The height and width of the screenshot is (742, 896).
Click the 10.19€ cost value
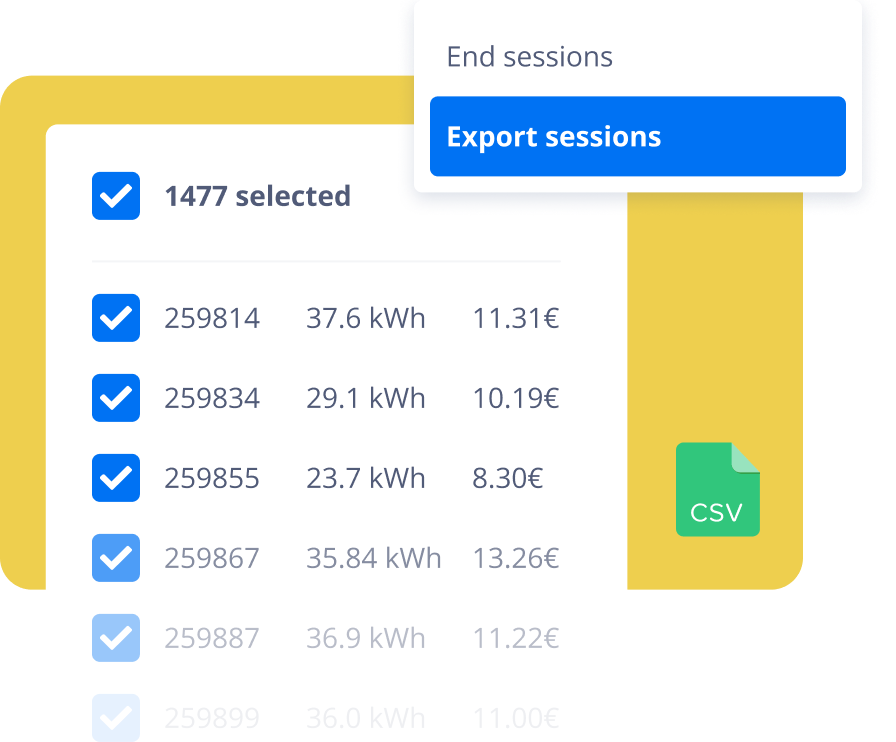[515, 399]
